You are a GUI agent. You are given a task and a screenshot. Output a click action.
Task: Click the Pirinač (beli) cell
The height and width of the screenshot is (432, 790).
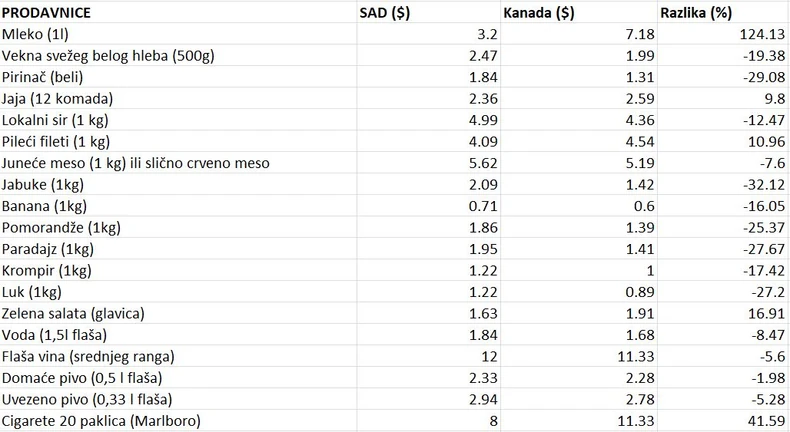(x=48, y=75)
